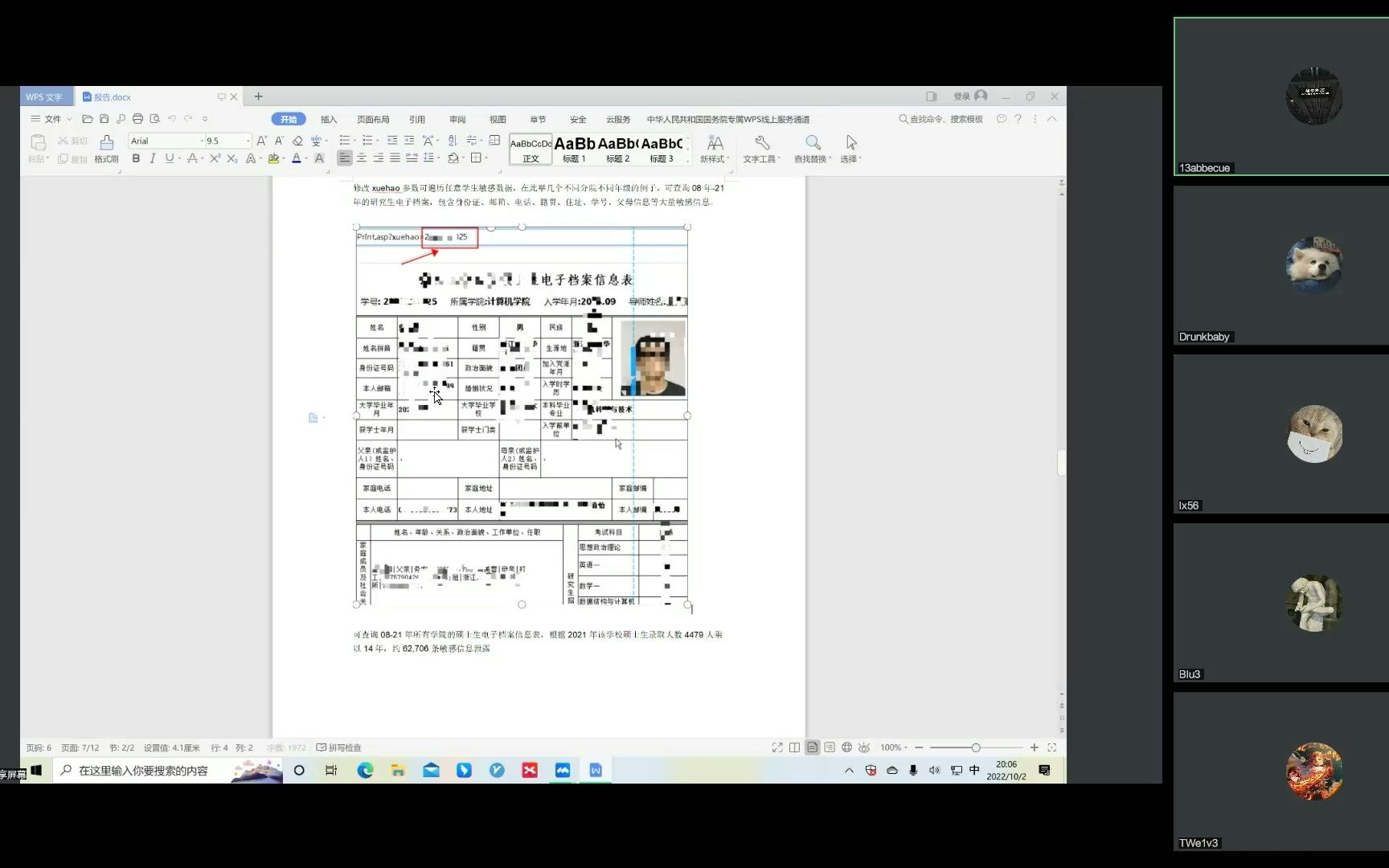This screenshot has width=1389, height=868.
Task: Click the Format Painter (格式刷) icon
Action: (x=106, y=142)
